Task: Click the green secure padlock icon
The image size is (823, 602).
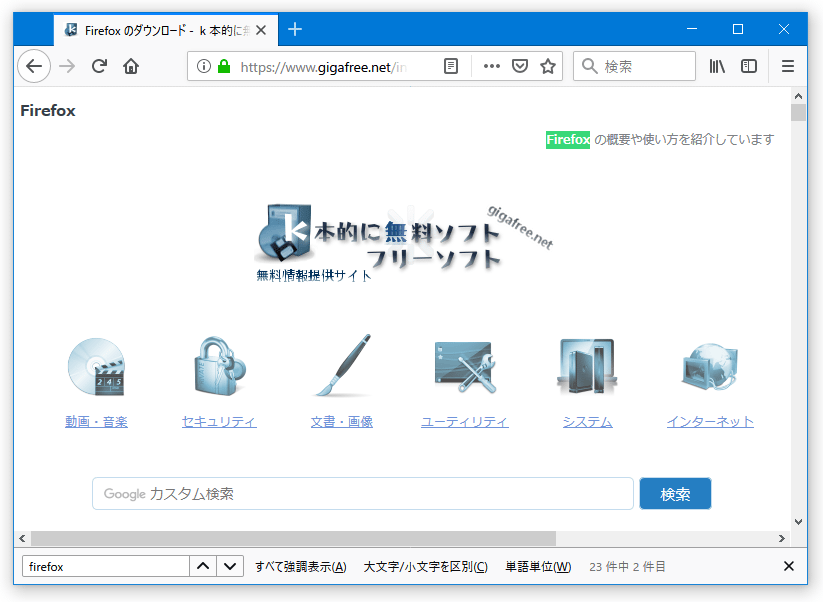Action: tap(224, 66)
